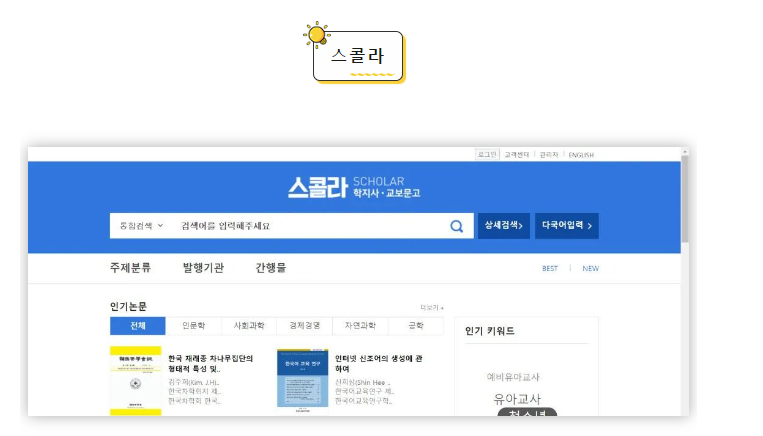Select the 경제경영 tab
Screen dimensions: 763x436
[305, 326]
